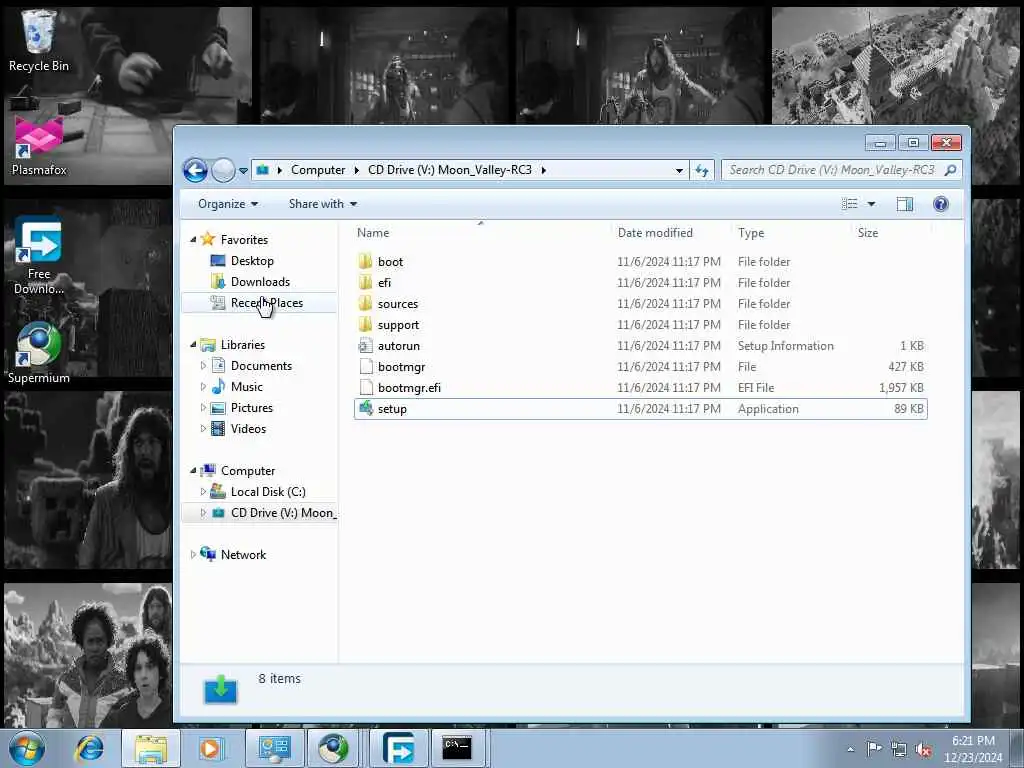Click the Supermium taskbar button
The width and height of the screenshot is (1024, 768).
[x=334, y=748]
